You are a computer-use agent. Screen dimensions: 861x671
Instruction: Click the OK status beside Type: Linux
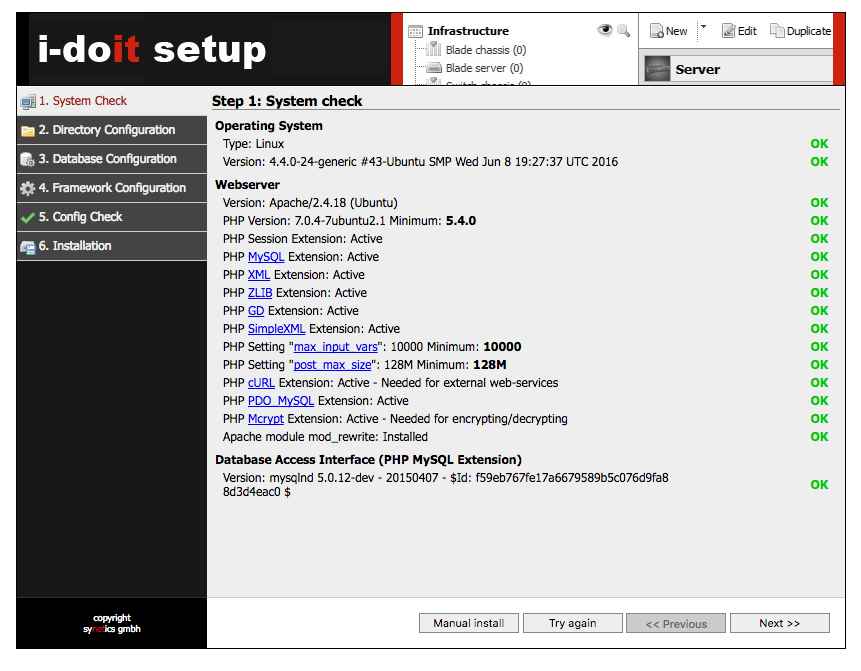[x=819, y=144]
